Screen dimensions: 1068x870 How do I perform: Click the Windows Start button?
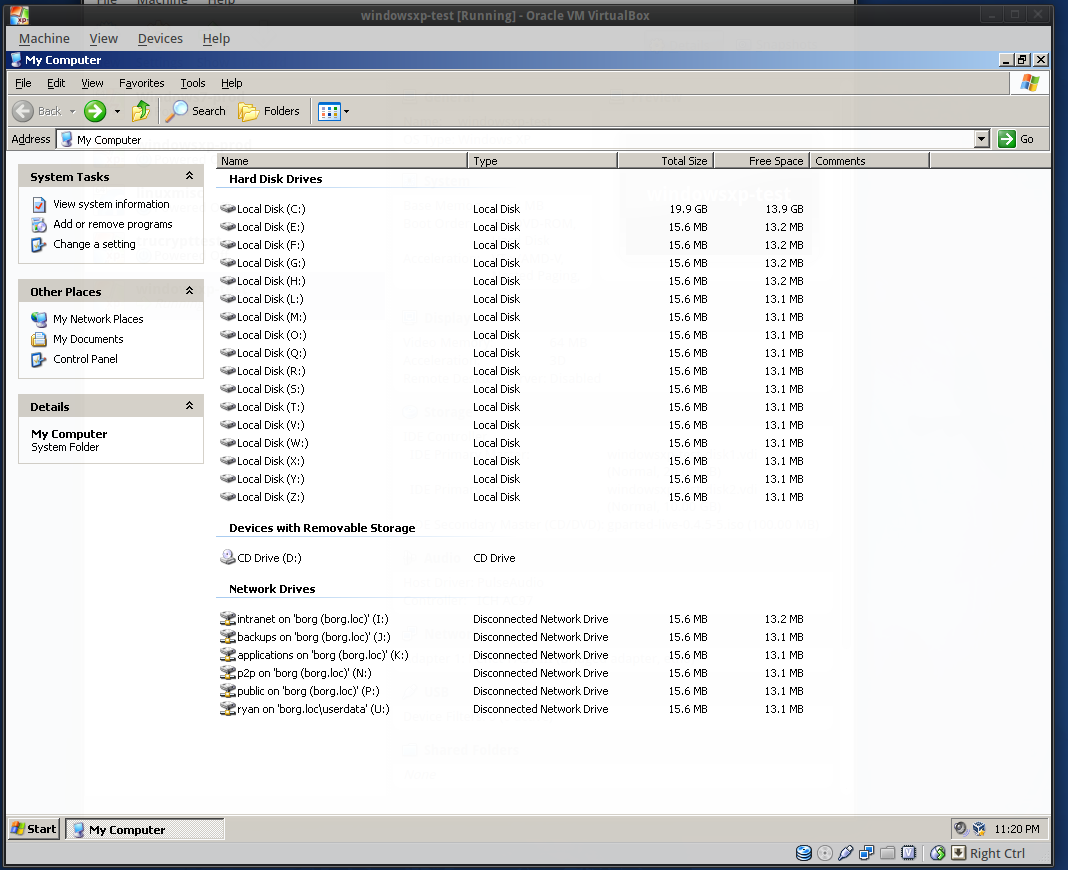[x=34, y=829]
